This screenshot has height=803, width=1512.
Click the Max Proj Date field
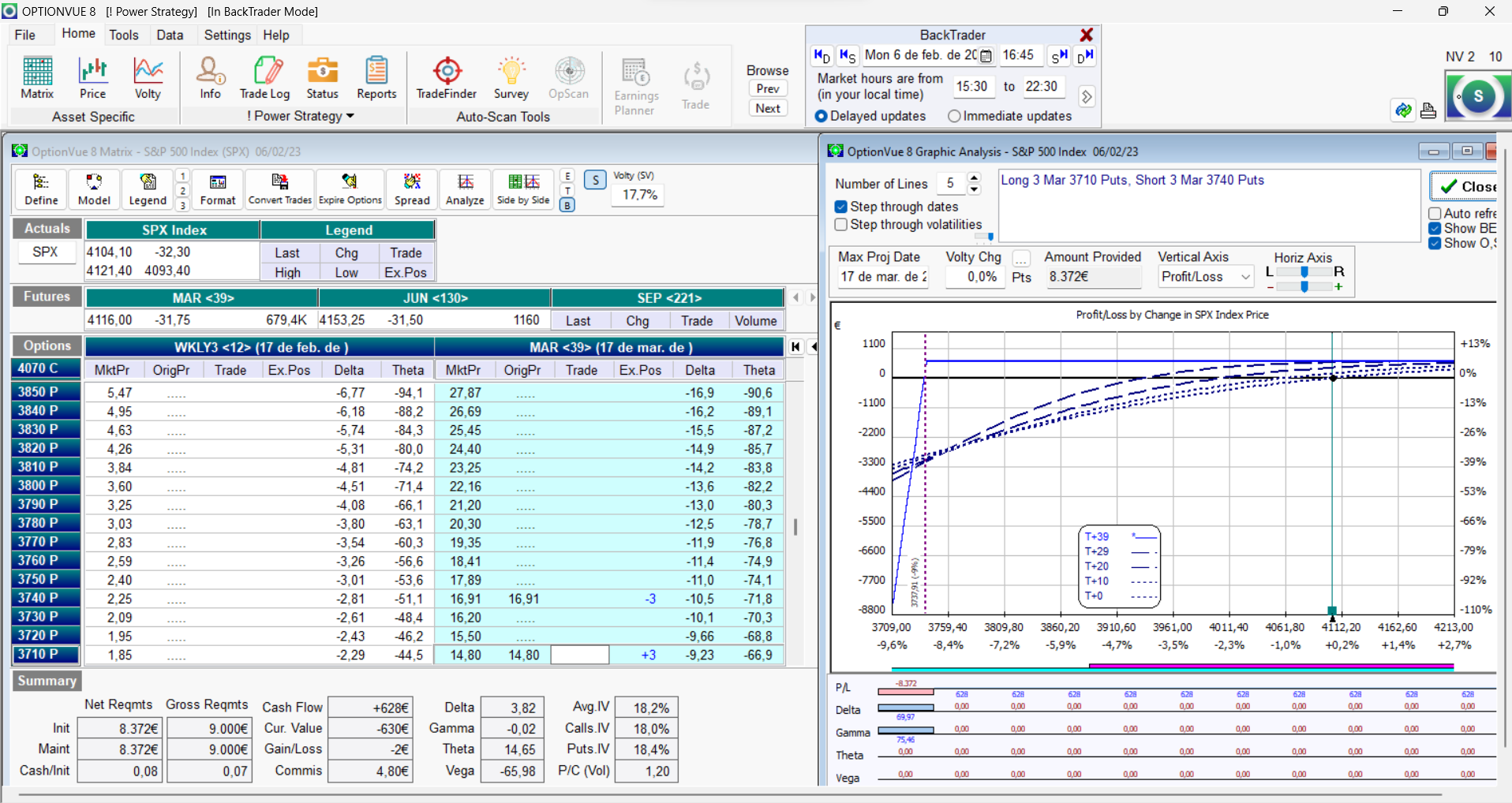[883, 277]
